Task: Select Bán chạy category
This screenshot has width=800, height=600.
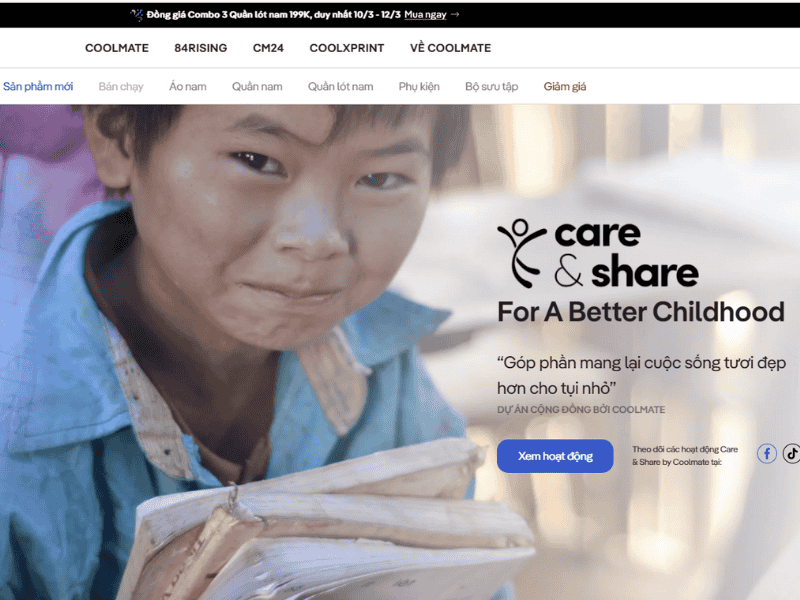Action: 121,87
